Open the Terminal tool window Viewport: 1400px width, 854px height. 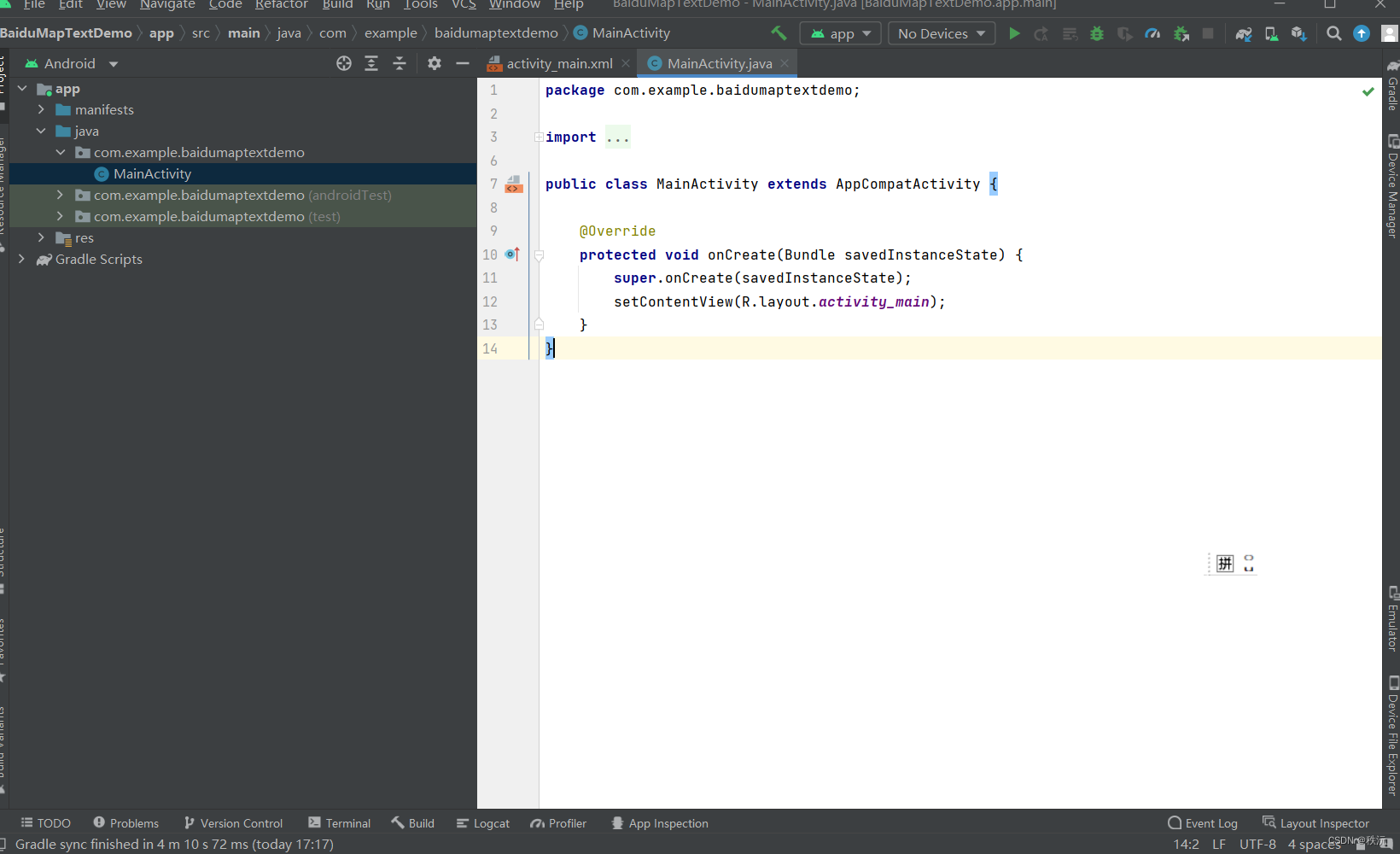click(339, 823)
